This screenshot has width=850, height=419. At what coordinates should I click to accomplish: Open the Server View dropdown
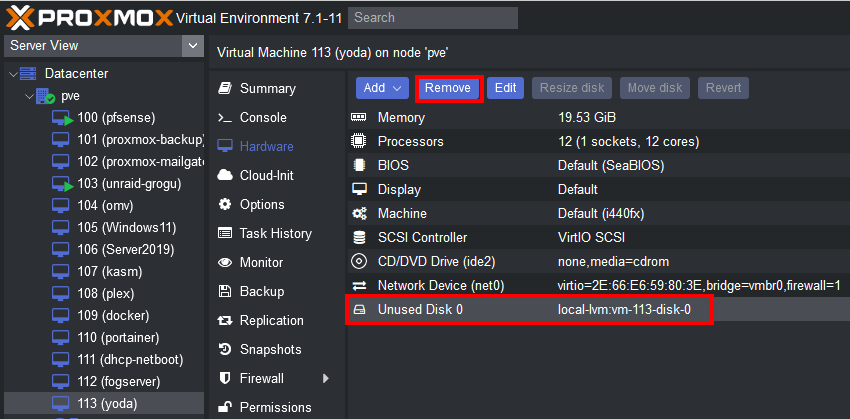point(192,46)
